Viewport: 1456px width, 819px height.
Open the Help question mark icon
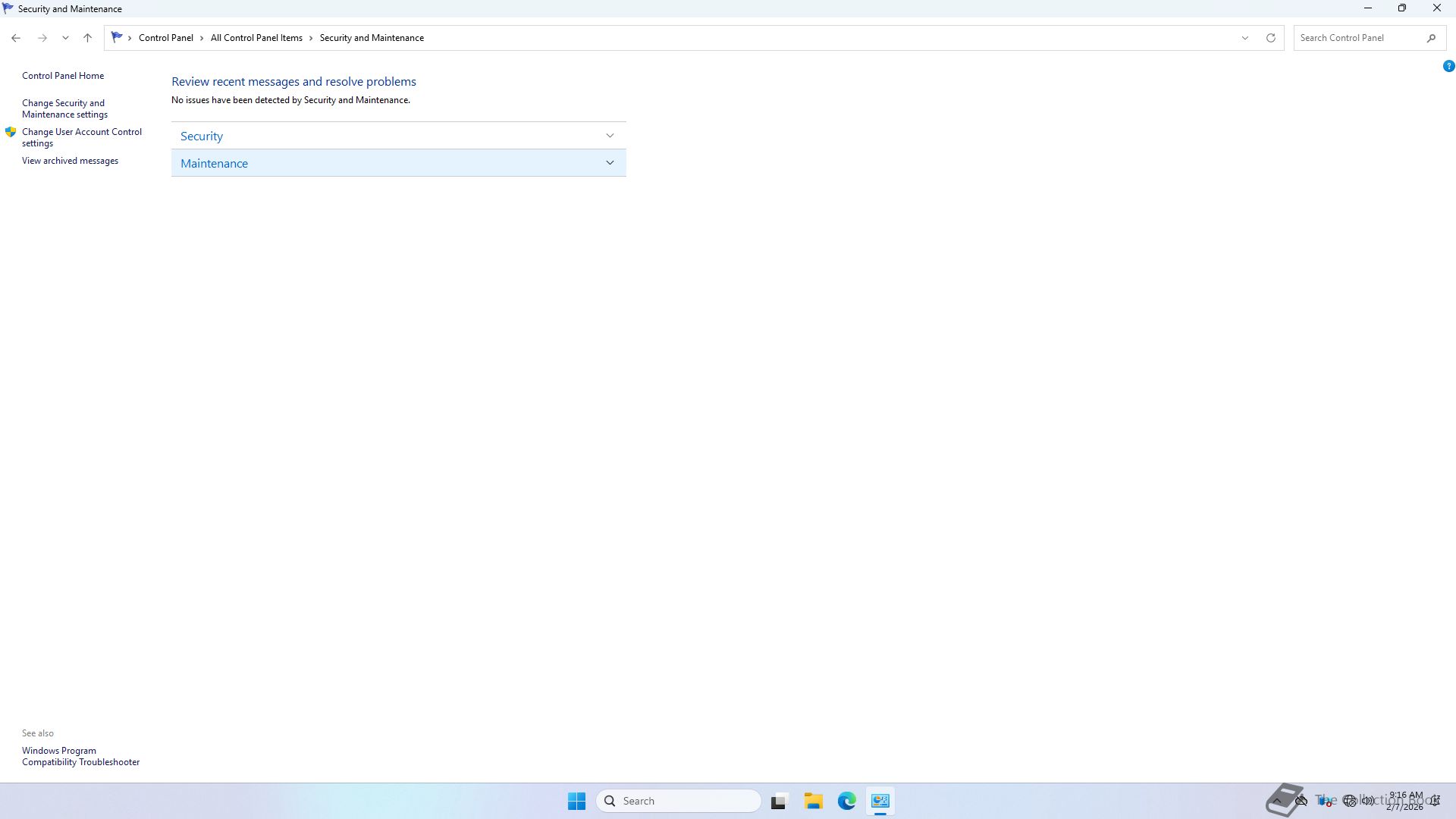[x=1448, y=67]
